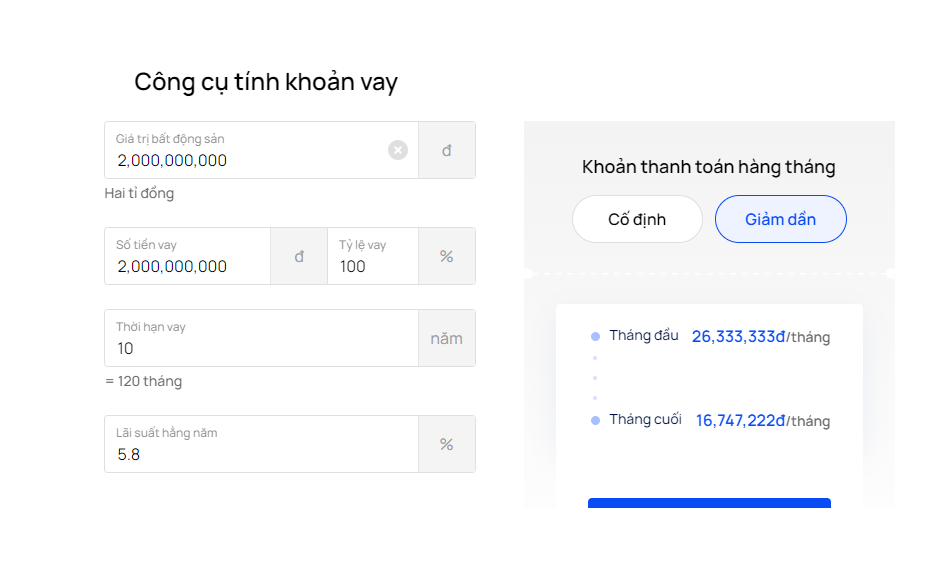Click the đ currency suffix beside property value
The image size is (939, 568).
(x=446, y=150)
